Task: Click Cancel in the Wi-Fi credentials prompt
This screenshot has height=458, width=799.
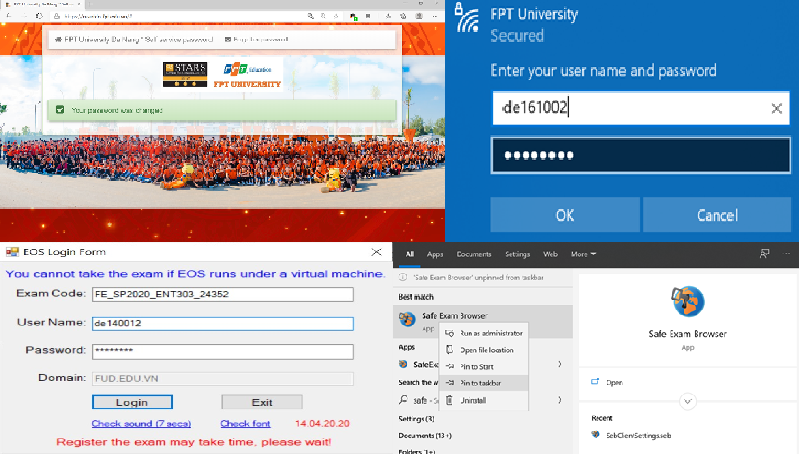Action: [717, 215]
